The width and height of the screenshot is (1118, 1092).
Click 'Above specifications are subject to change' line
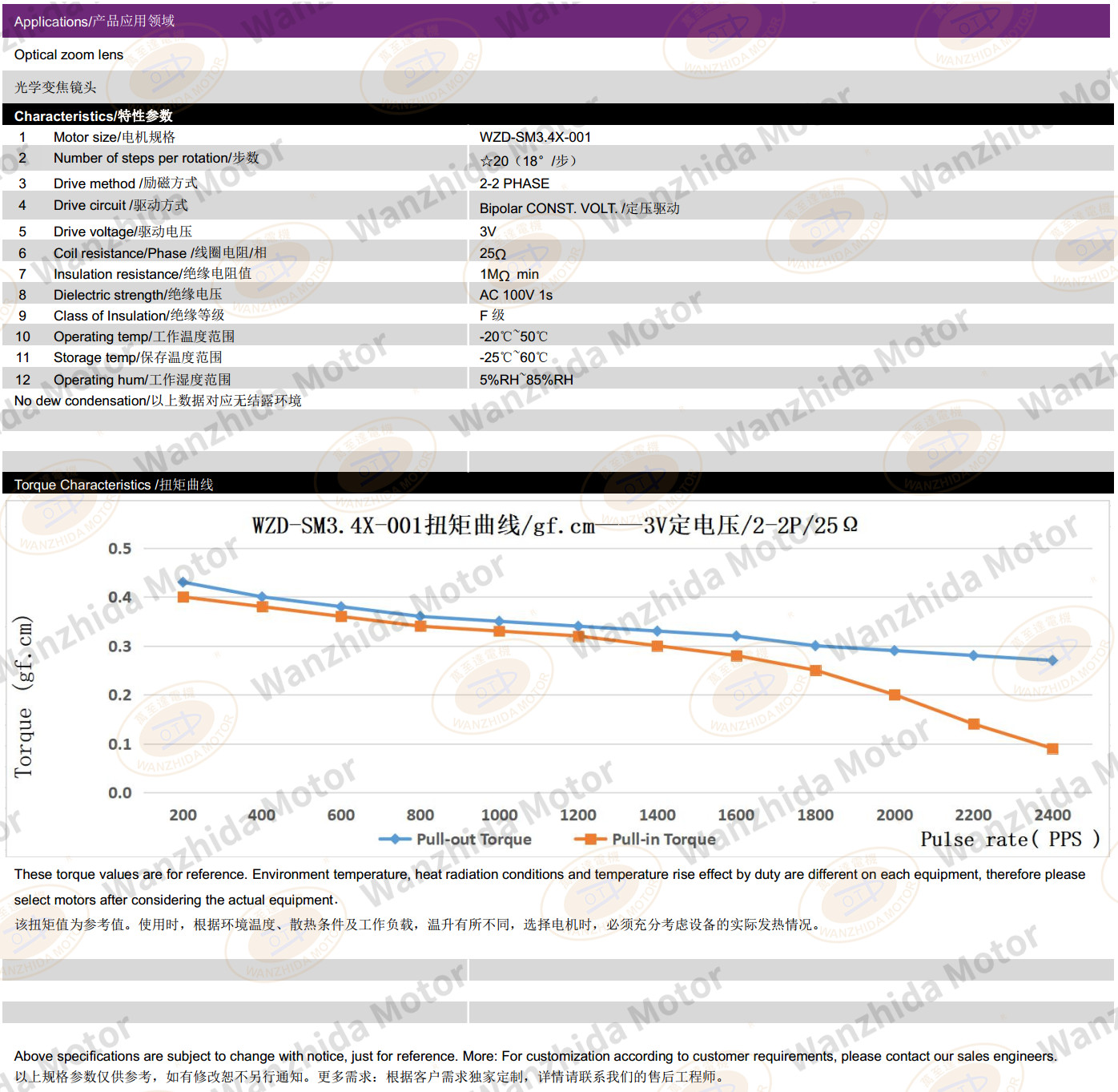(x=535, y=1056)
